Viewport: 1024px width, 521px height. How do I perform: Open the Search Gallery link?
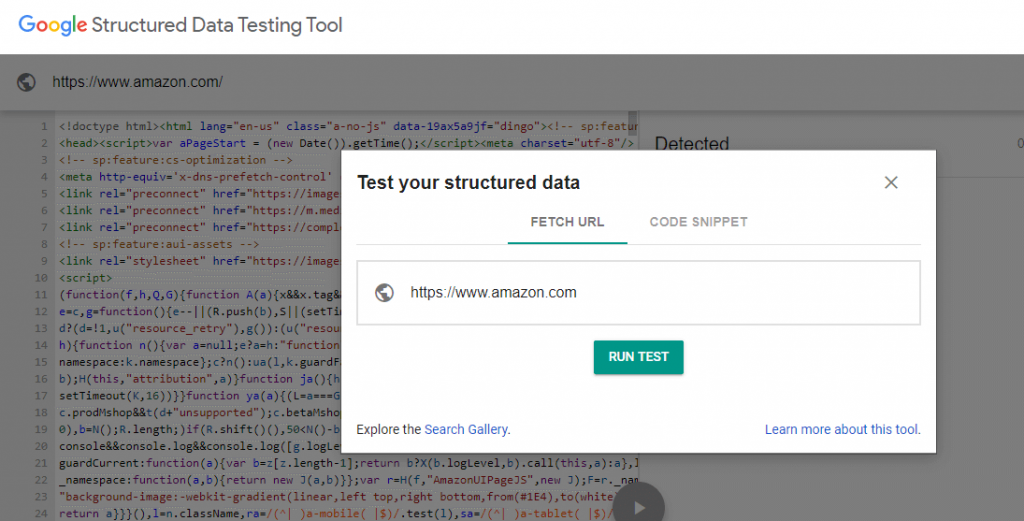tap(466, 430)
